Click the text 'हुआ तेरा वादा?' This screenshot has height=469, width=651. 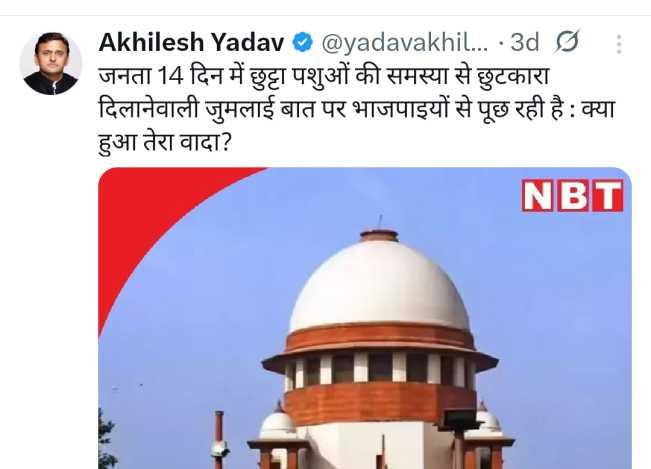164,143
